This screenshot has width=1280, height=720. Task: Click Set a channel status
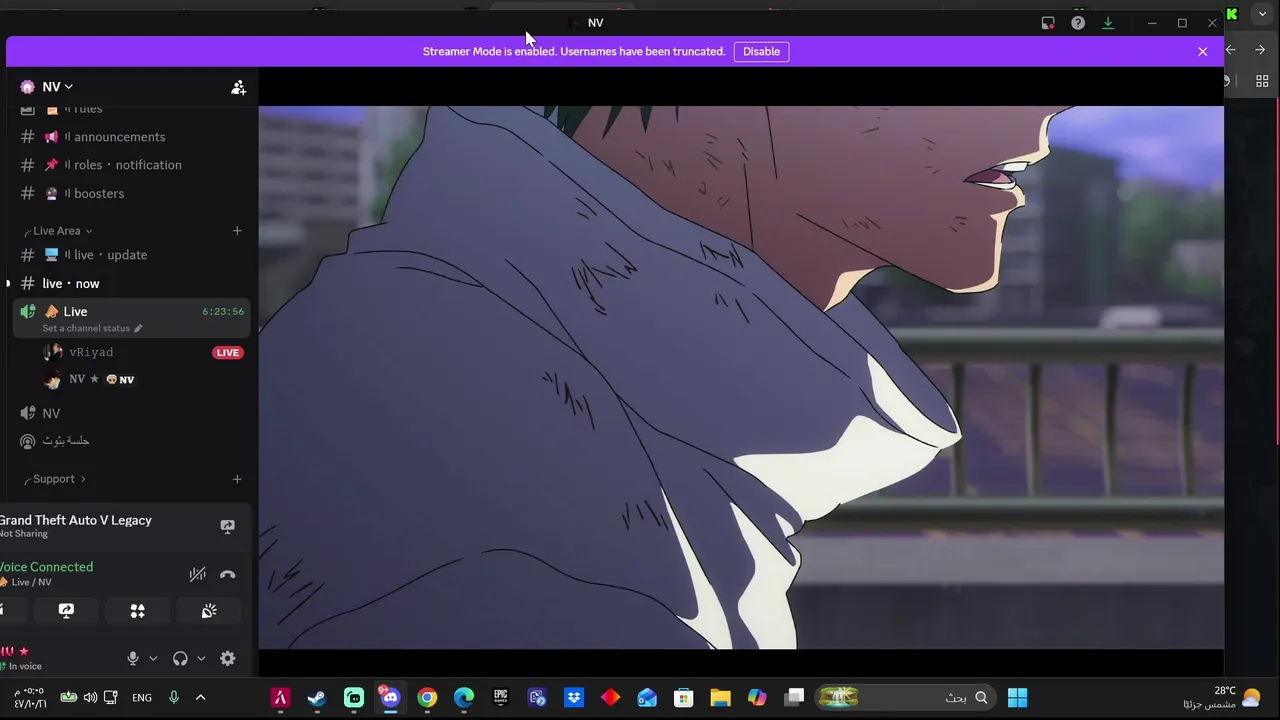coord(92,328)
